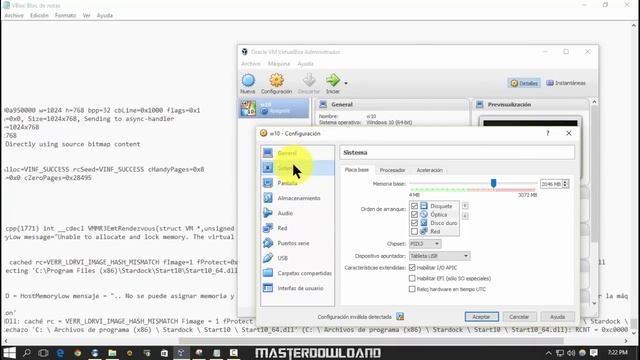
Task: Click volume icon in system tray
Action: (x=571, y=353)
